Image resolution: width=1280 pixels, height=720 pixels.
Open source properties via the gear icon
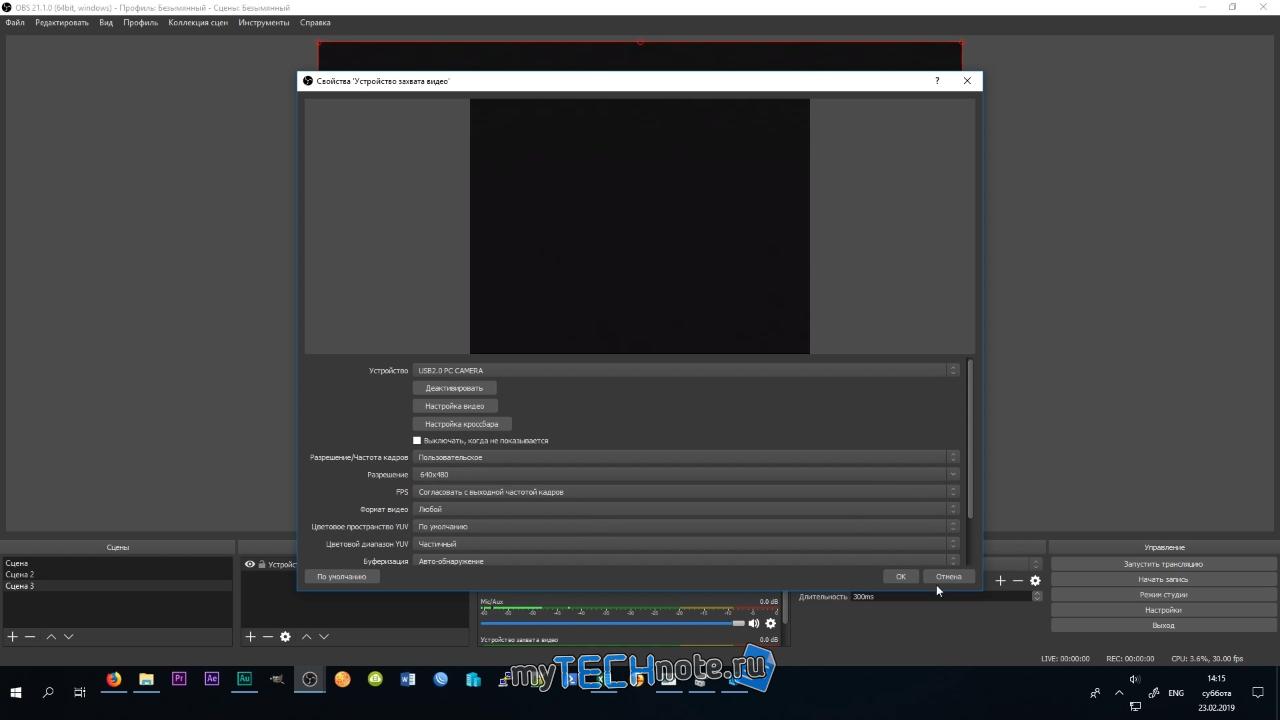coord(285,637)
